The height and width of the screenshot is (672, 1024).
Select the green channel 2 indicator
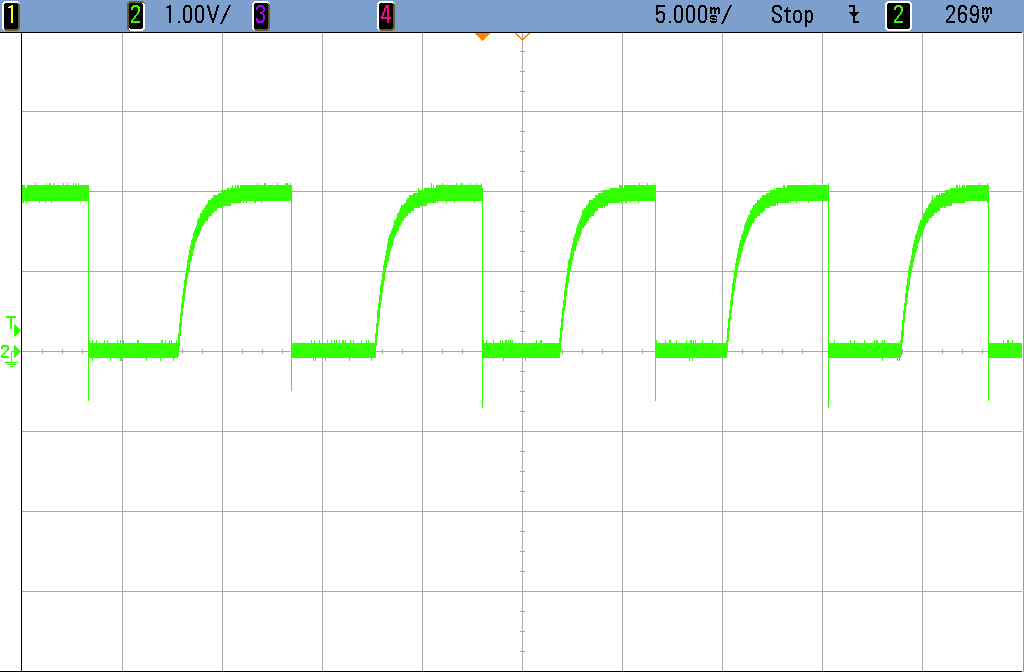pos(136,15)
